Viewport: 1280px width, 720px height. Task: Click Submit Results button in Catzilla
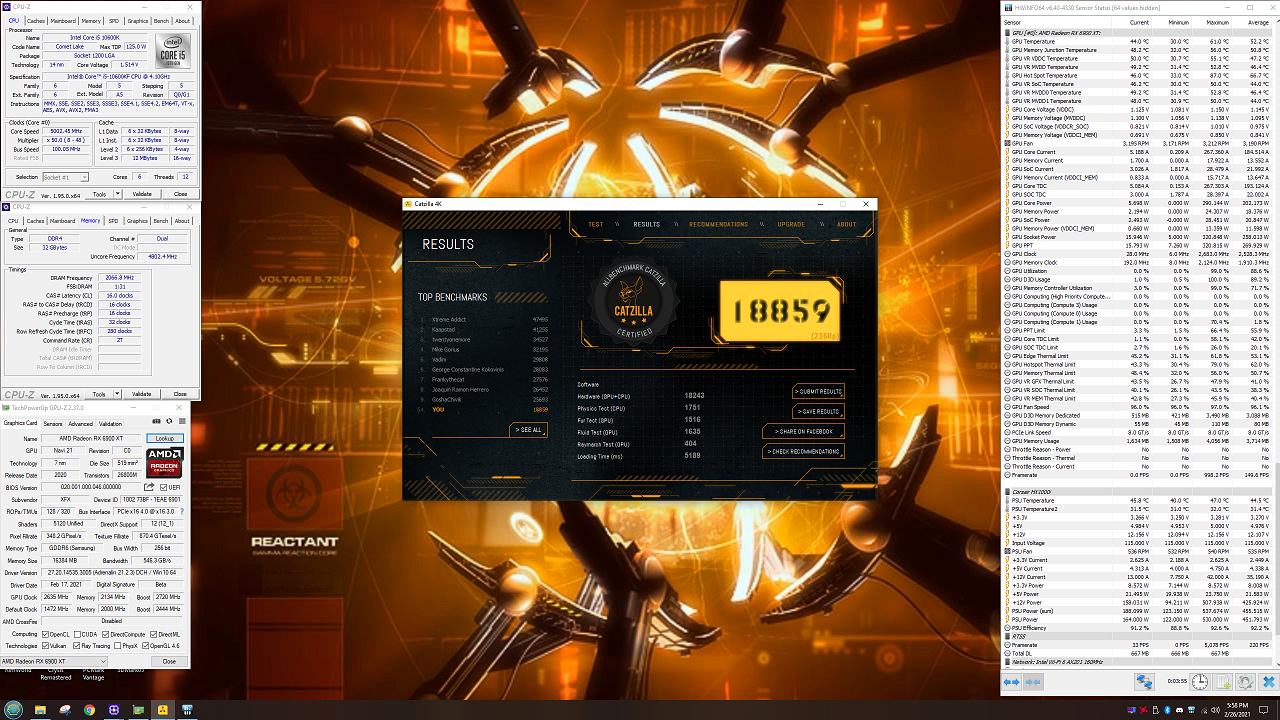(818, 391)
